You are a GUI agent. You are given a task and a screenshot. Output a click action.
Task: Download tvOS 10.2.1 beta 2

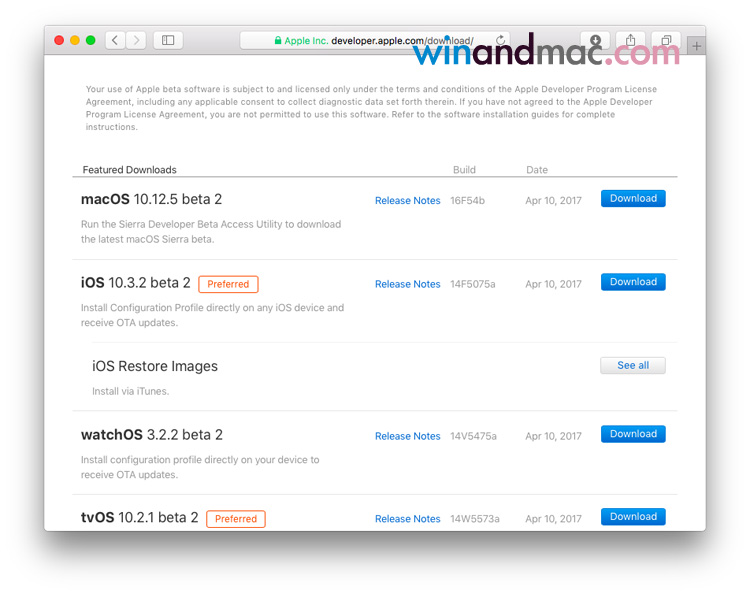click(x=633, y=517)
